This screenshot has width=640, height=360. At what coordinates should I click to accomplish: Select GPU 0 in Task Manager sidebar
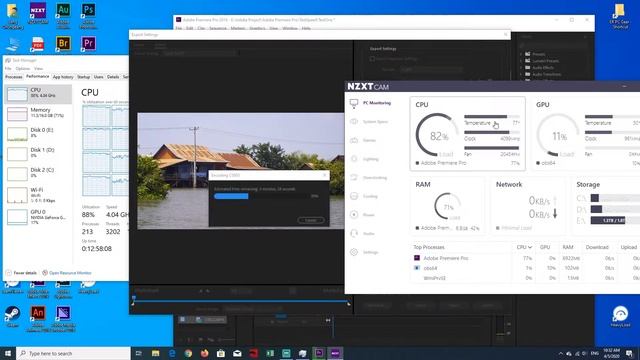[38, 216]
